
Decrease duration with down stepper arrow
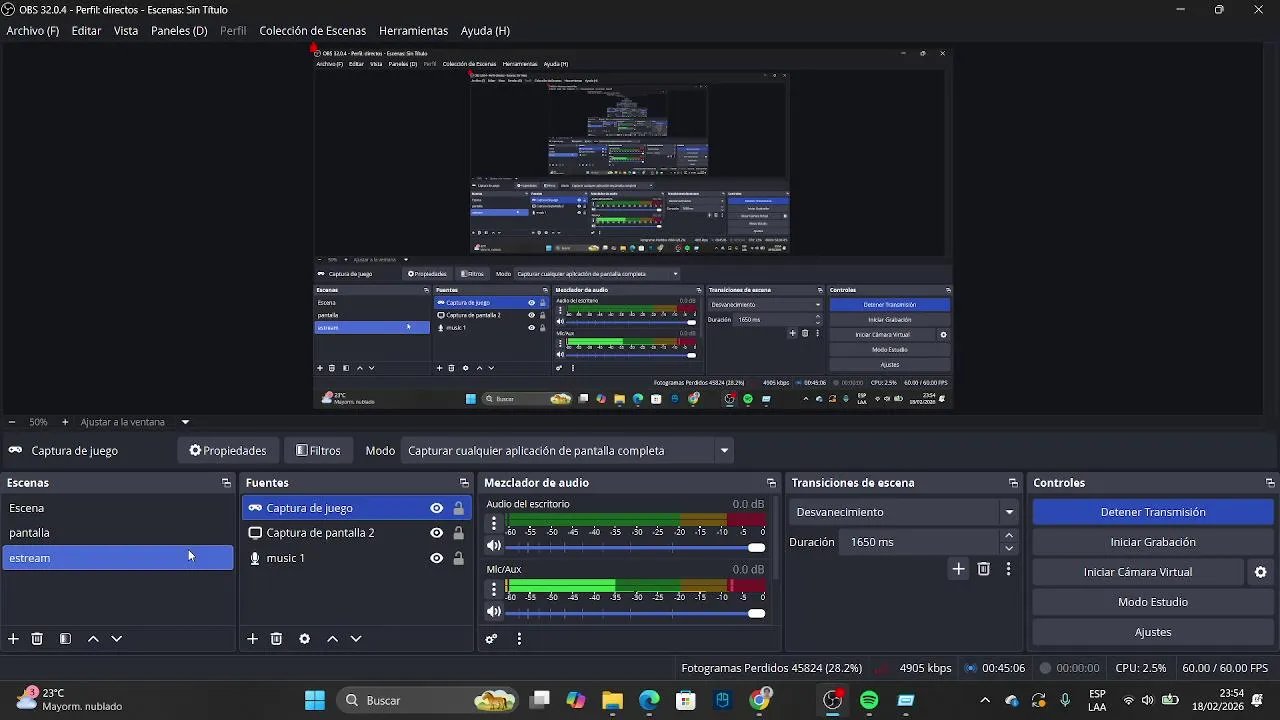pyautogui.click(x=1009, y=549)
